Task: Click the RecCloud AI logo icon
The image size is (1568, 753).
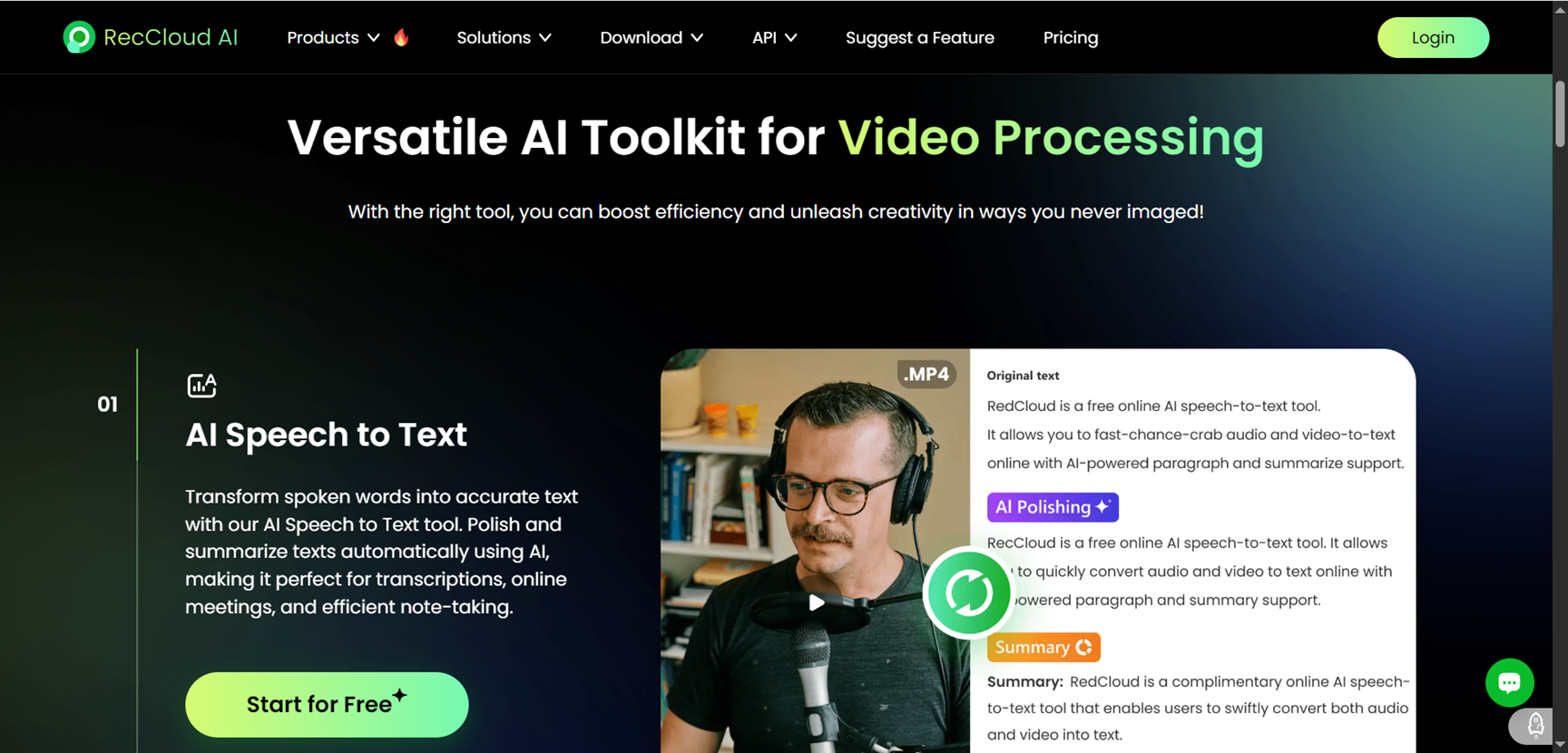Action: 79,37
